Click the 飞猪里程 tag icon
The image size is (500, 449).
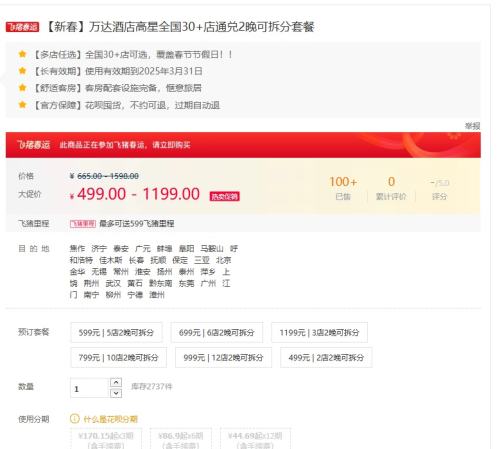83,224
